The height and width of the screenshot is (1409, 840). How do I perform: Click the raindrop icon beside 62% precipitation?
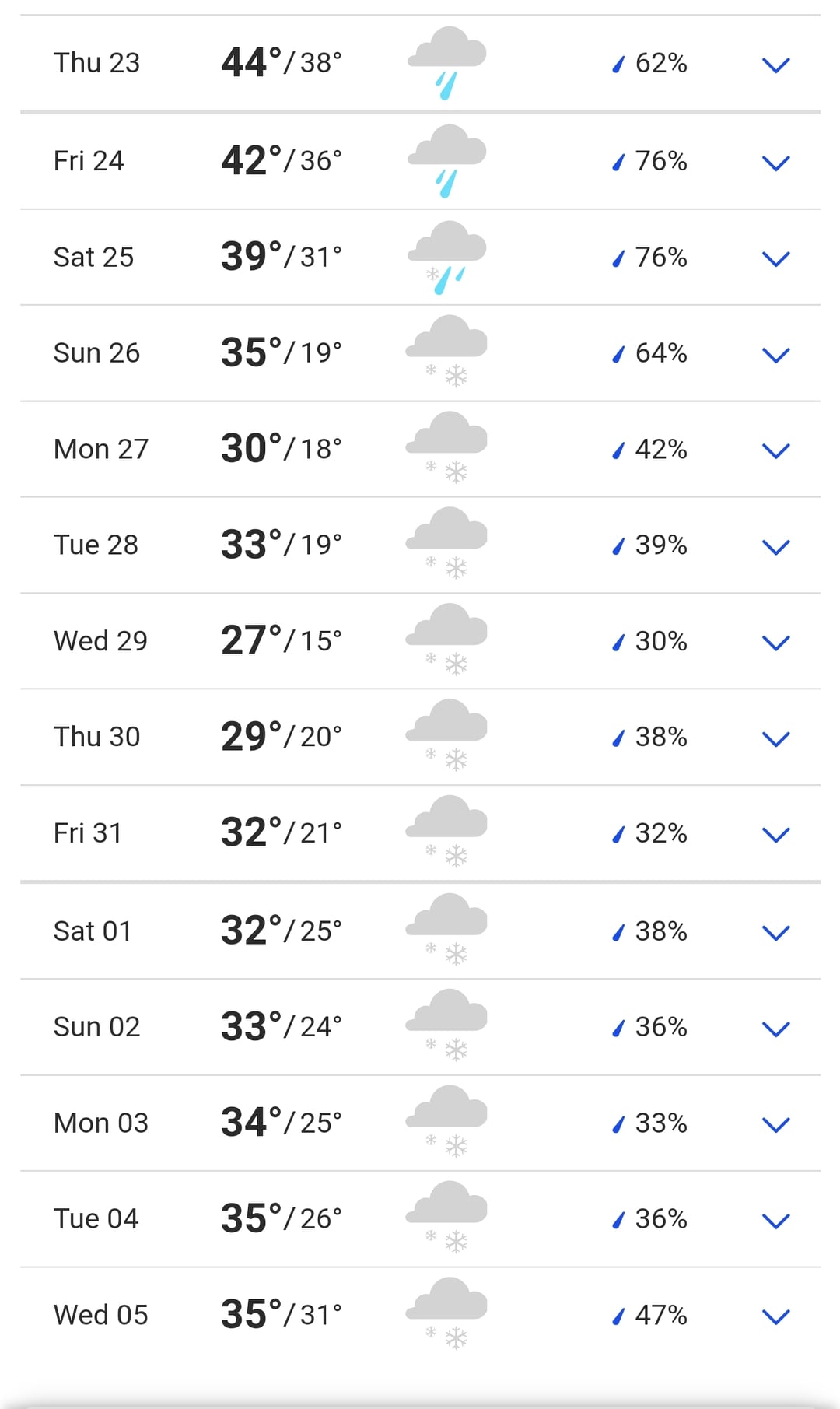(618, 64)
